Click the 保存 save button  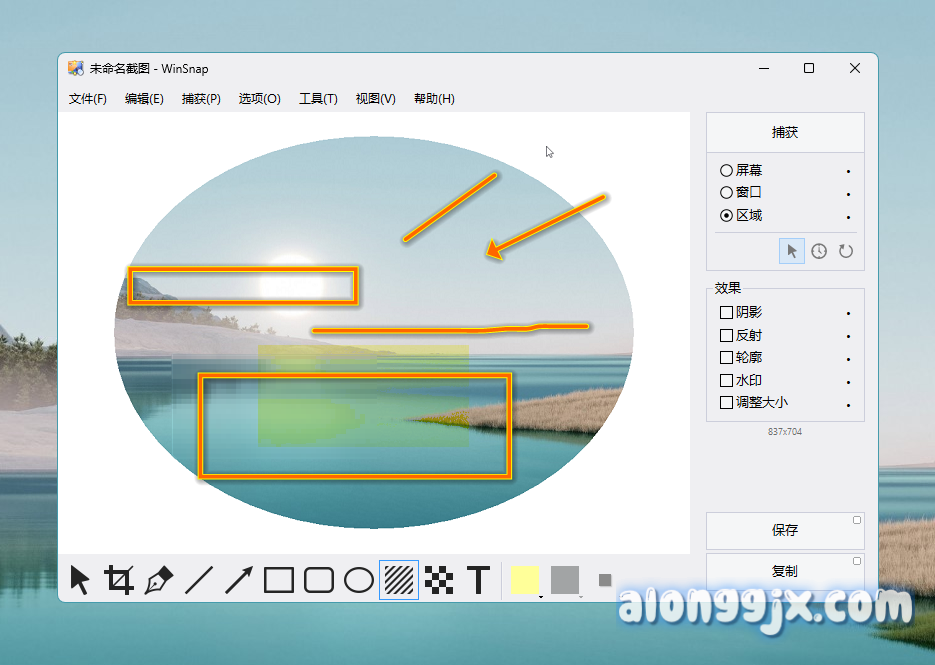[785, 531]
